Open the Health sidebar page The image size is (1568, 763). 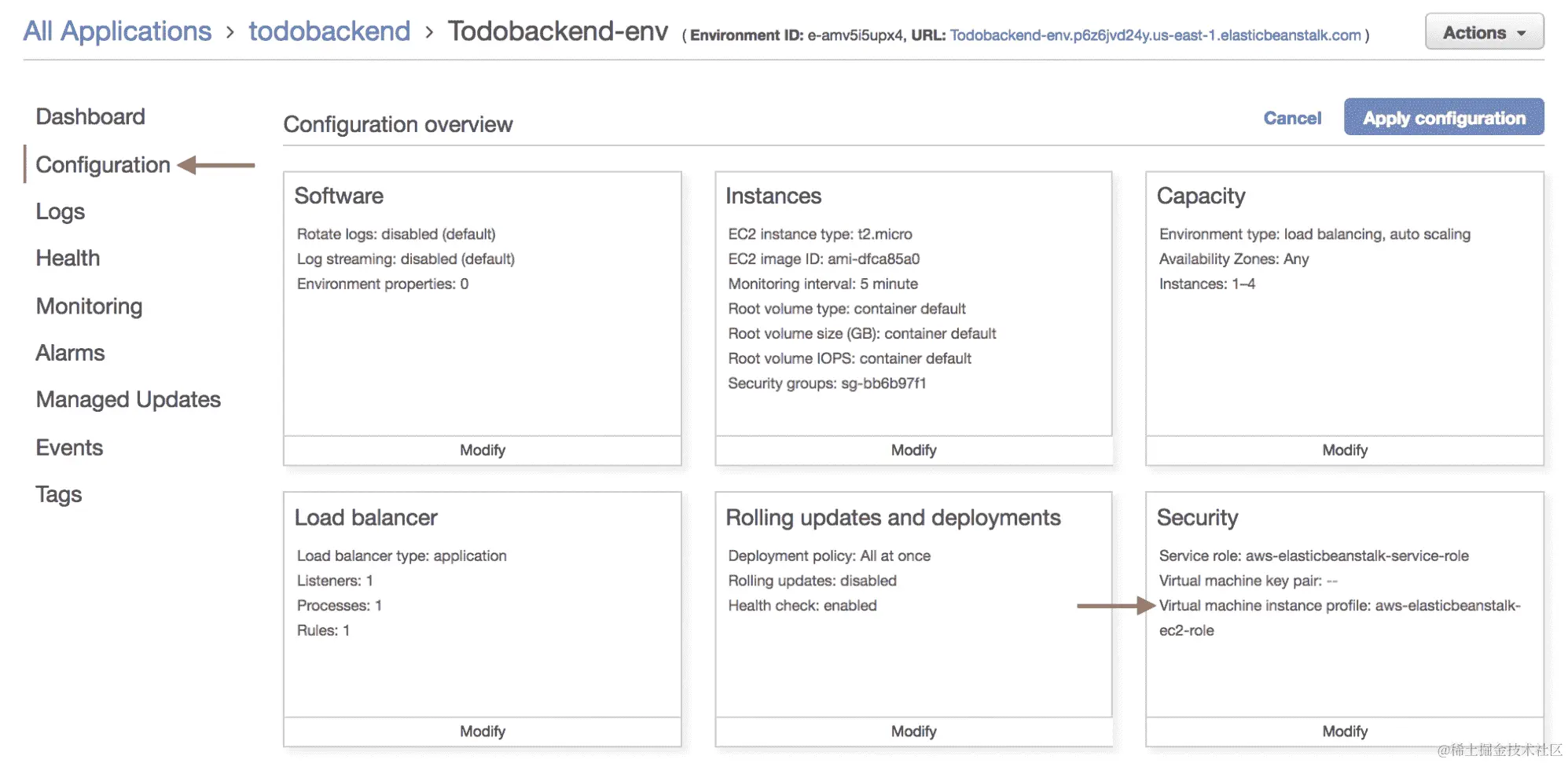[x=68, y=259]
